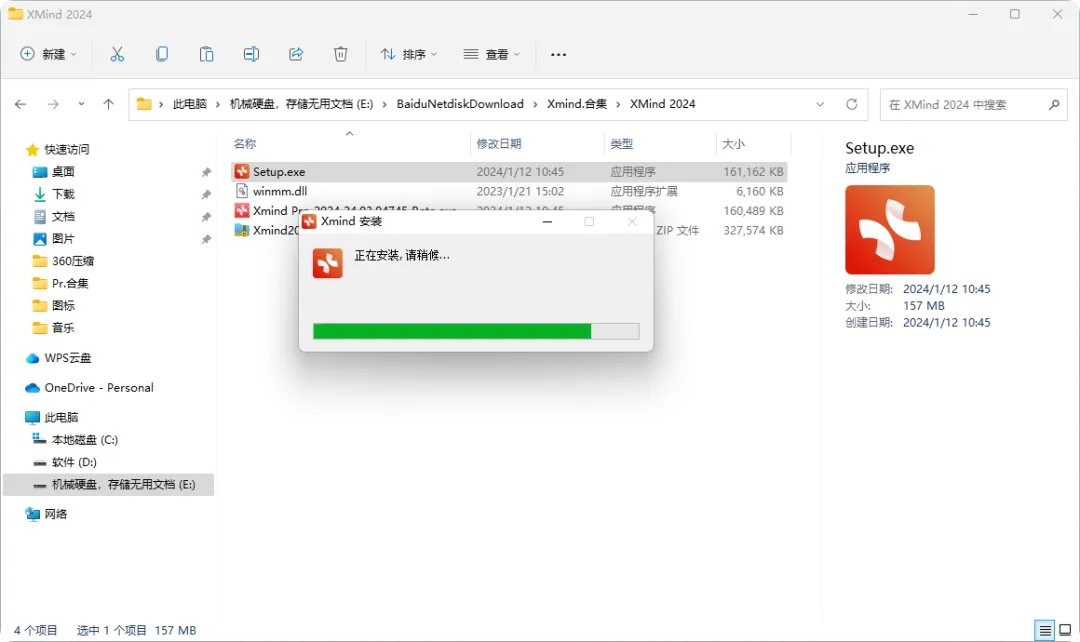Switch to details view icon in status bar

coord(1045,630)
